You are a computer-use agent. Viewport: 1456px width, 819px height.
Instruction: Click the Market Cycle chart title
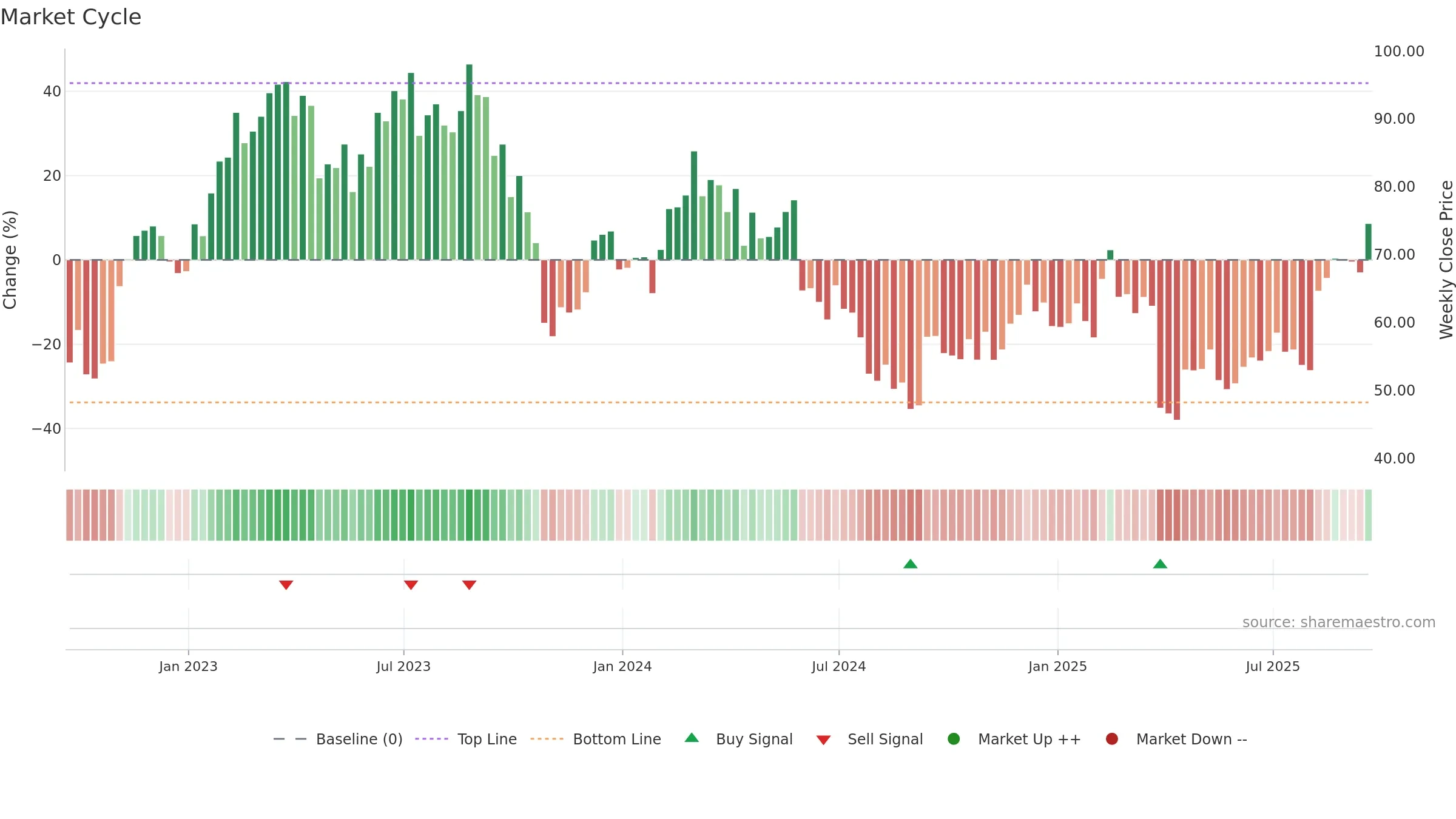pyautogui.click(x=71, y=17)
